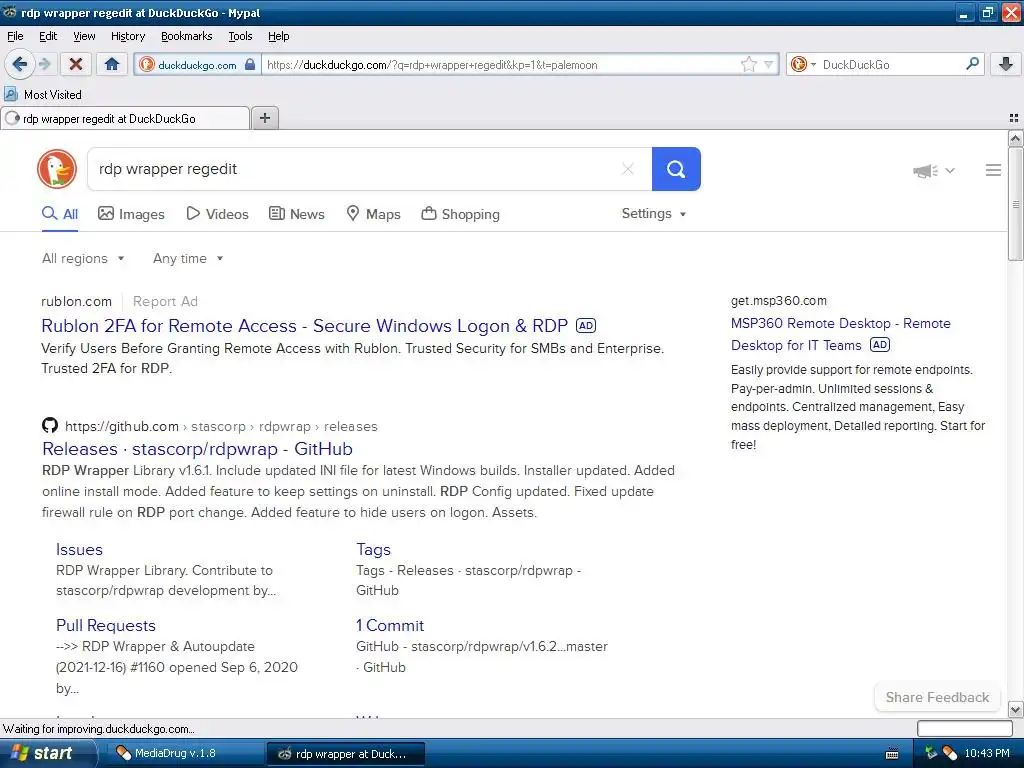Bookmark this page with the star icon
Image resolution: width=1024 pixels, height=768 pixels.
[x=748, y=64]
